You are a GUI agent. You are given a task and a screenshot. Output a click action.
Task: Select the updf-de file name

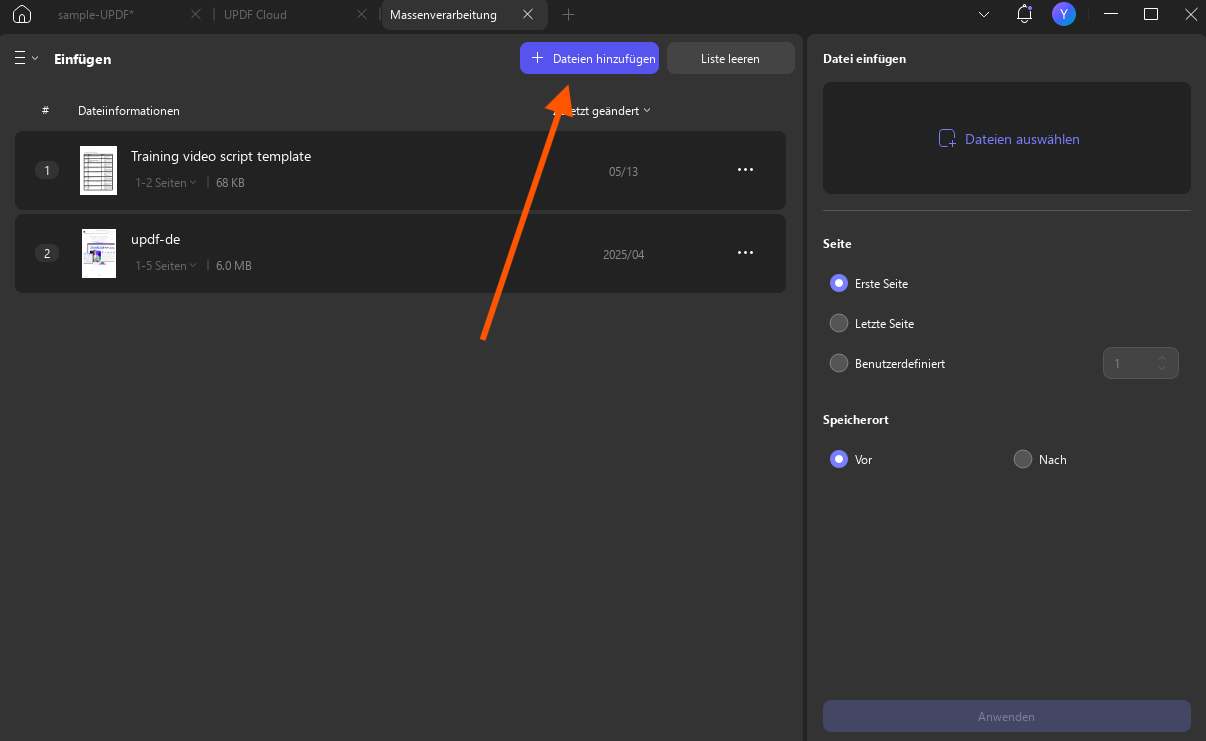pos(156,239)
